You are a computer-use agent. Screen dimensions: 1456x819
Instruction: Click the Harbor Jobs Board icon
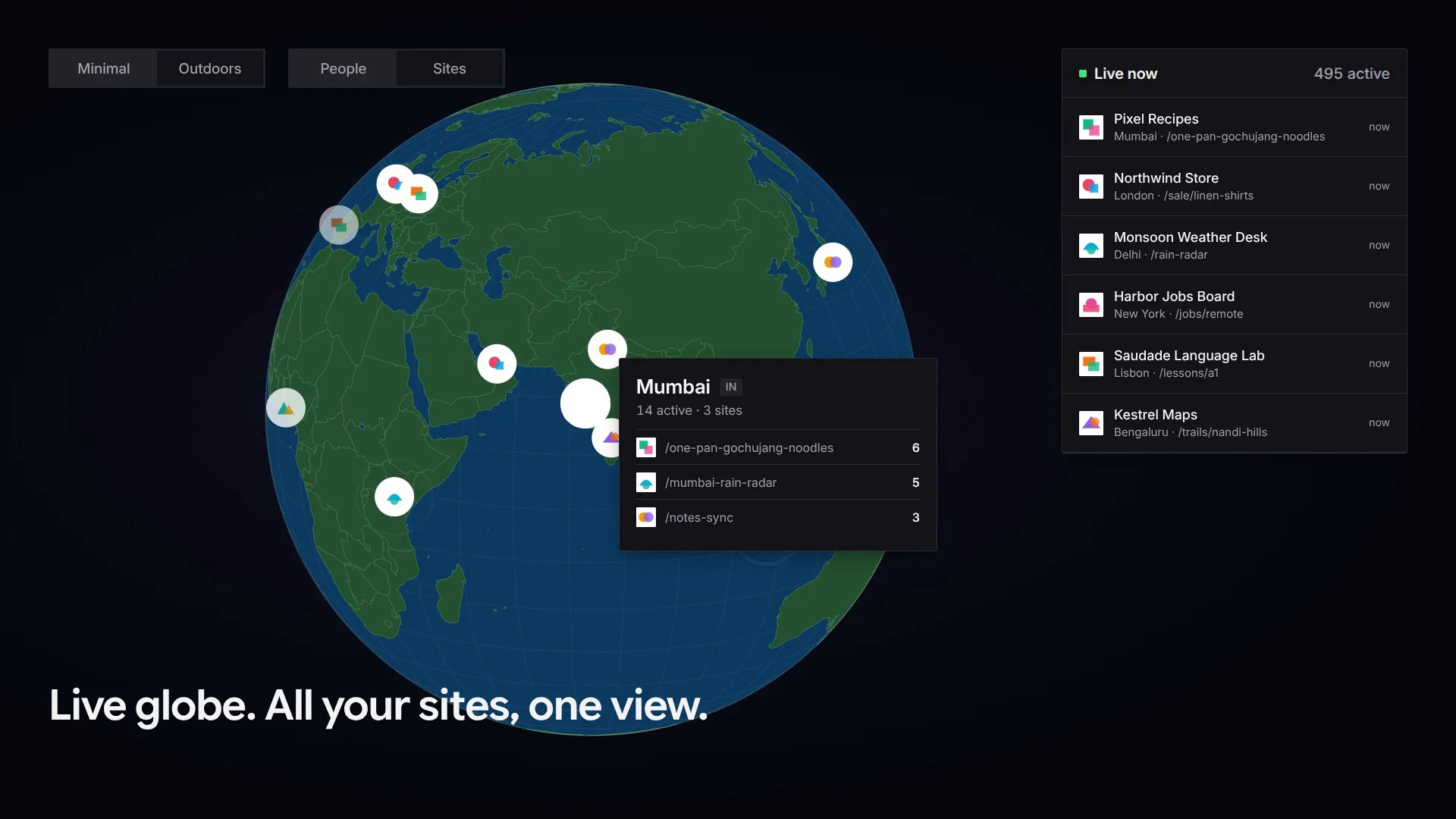pos(1090,305)
